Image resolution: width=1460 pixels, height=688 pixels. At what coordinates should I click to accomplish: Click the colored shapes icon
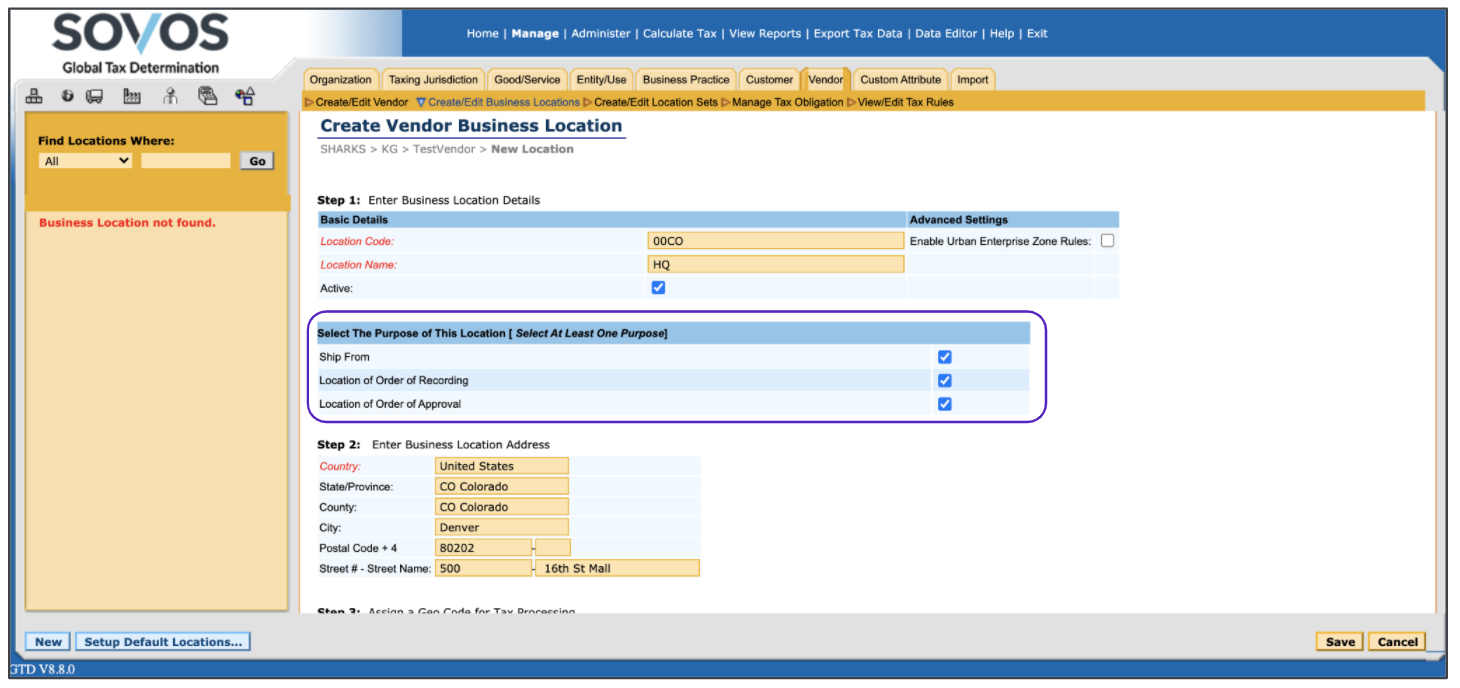[244, 96]
